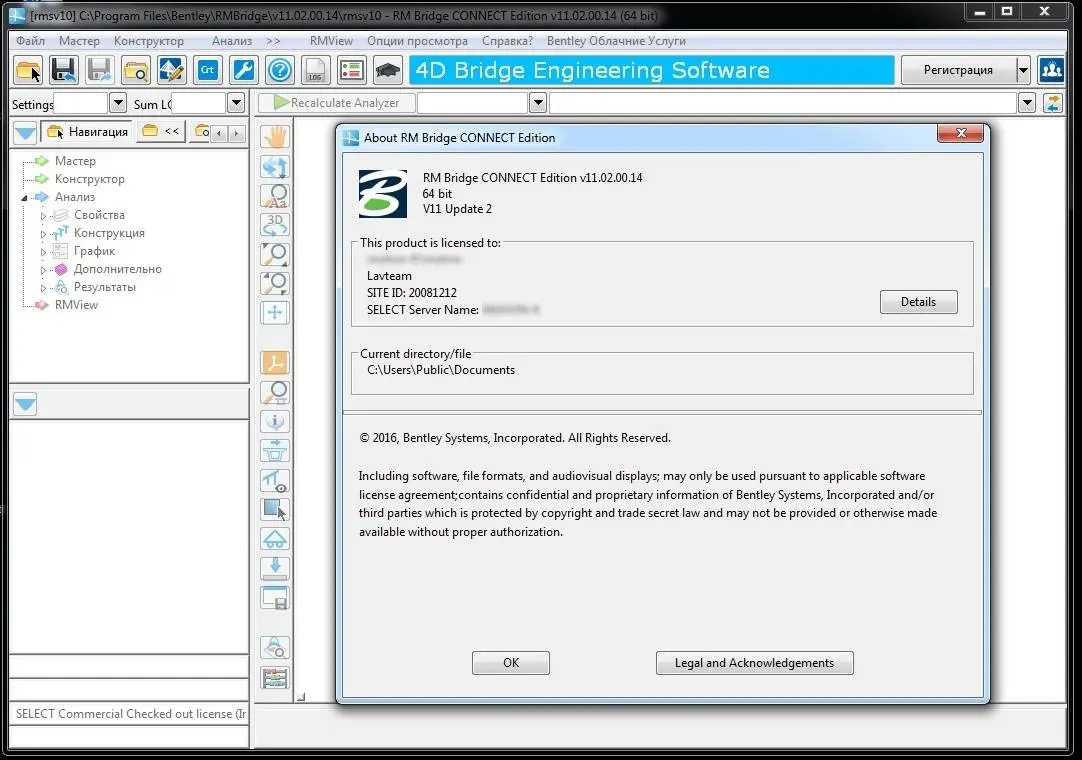Open the Справка? menu
The image size is (1082, 760).
tap(507, 41)
